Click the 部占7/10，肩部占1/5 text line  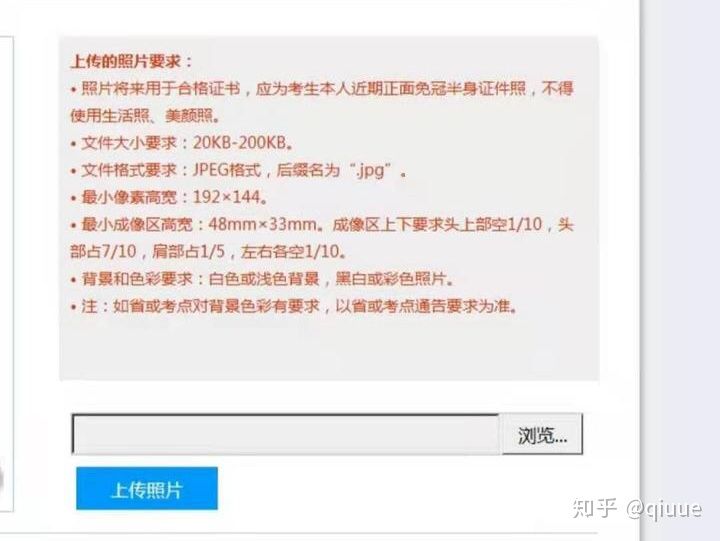point(208,251)
